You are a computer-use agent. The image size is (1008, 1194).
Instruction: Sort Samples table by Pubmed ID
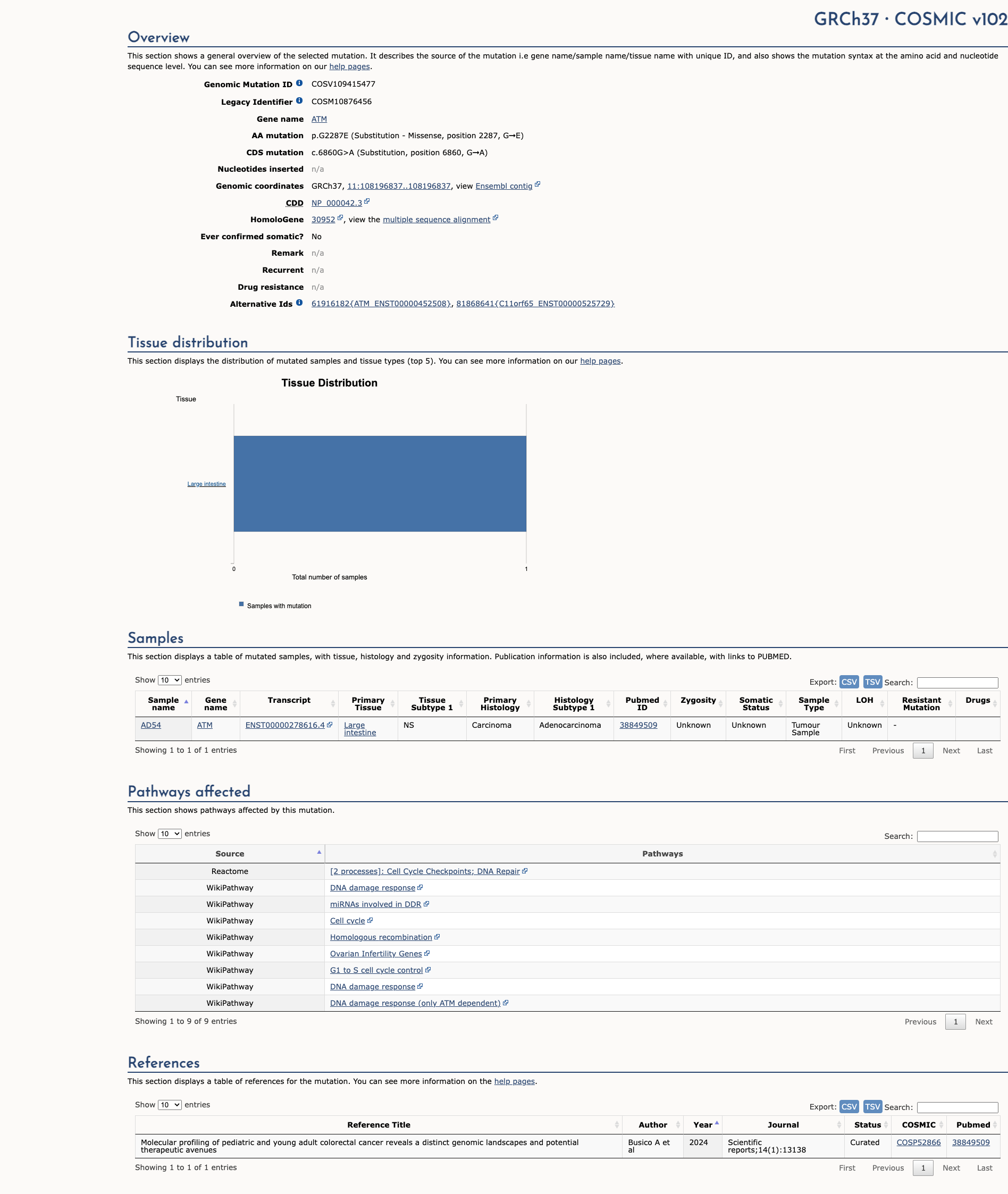[642, 704]
